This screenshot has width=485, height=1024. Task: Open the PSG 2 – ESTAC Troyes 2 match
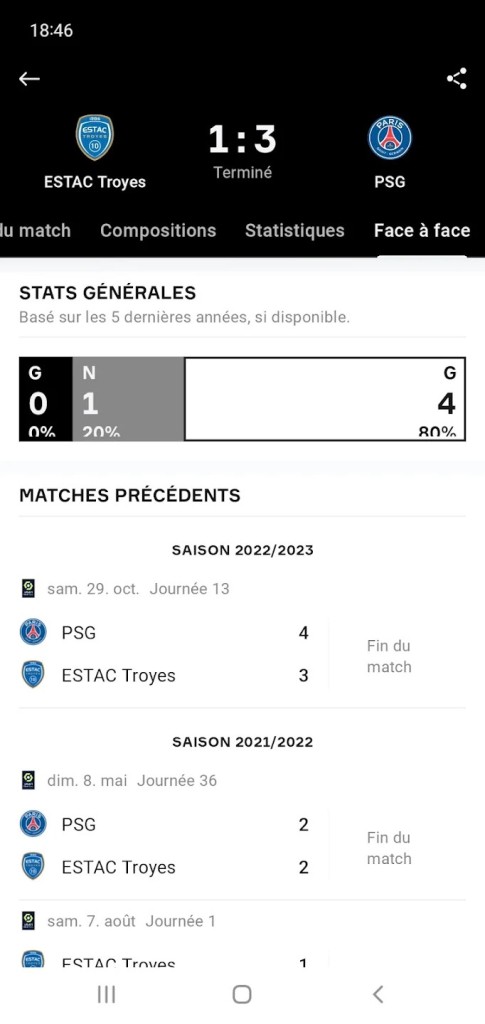point(242,846)
